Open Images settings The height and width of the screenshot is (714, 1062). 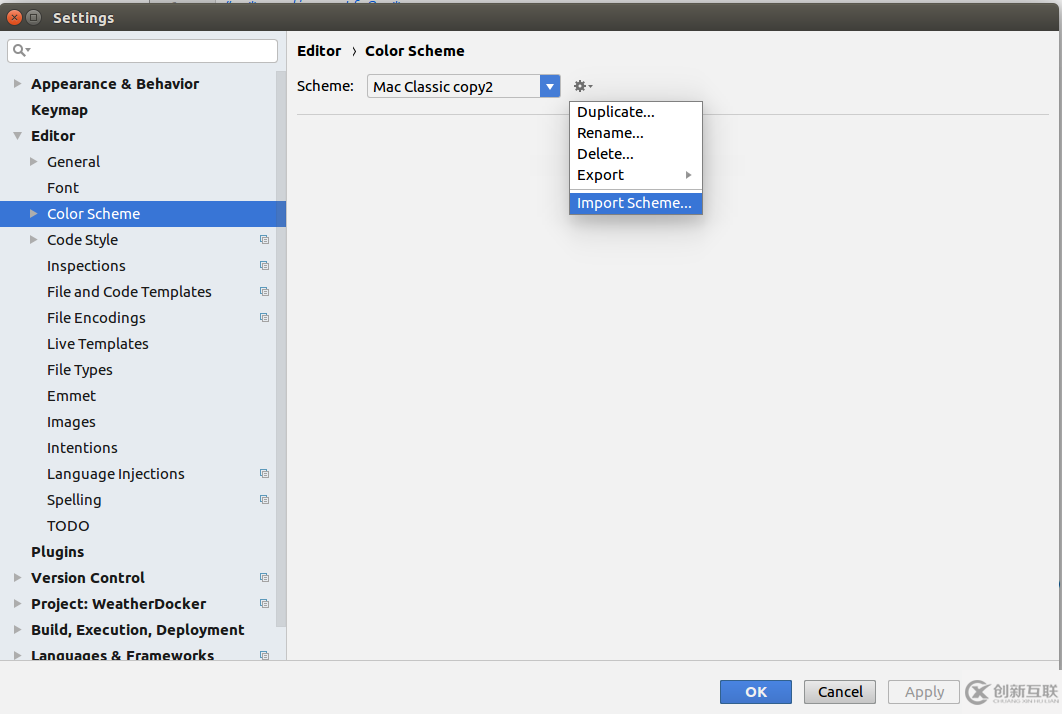coord(71,422)
